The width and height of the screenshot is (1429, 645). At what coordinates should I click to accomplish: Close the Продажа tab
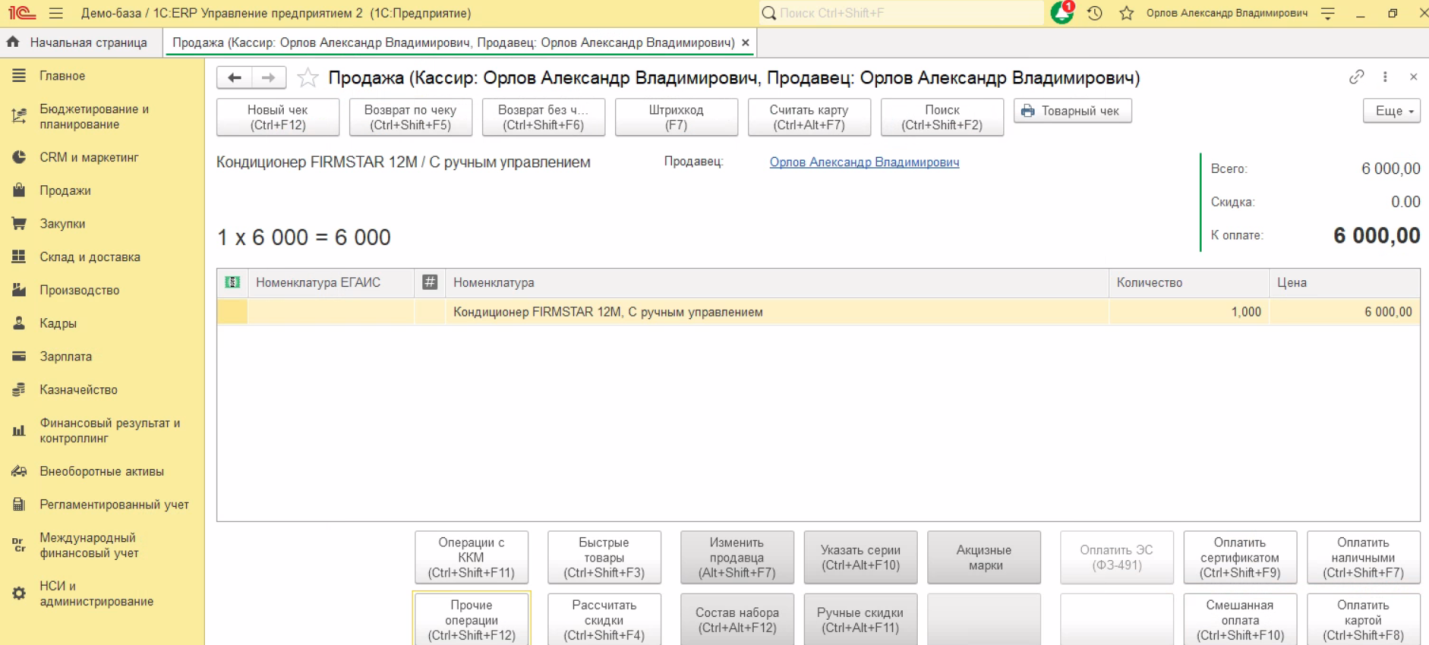pos(745,43)
